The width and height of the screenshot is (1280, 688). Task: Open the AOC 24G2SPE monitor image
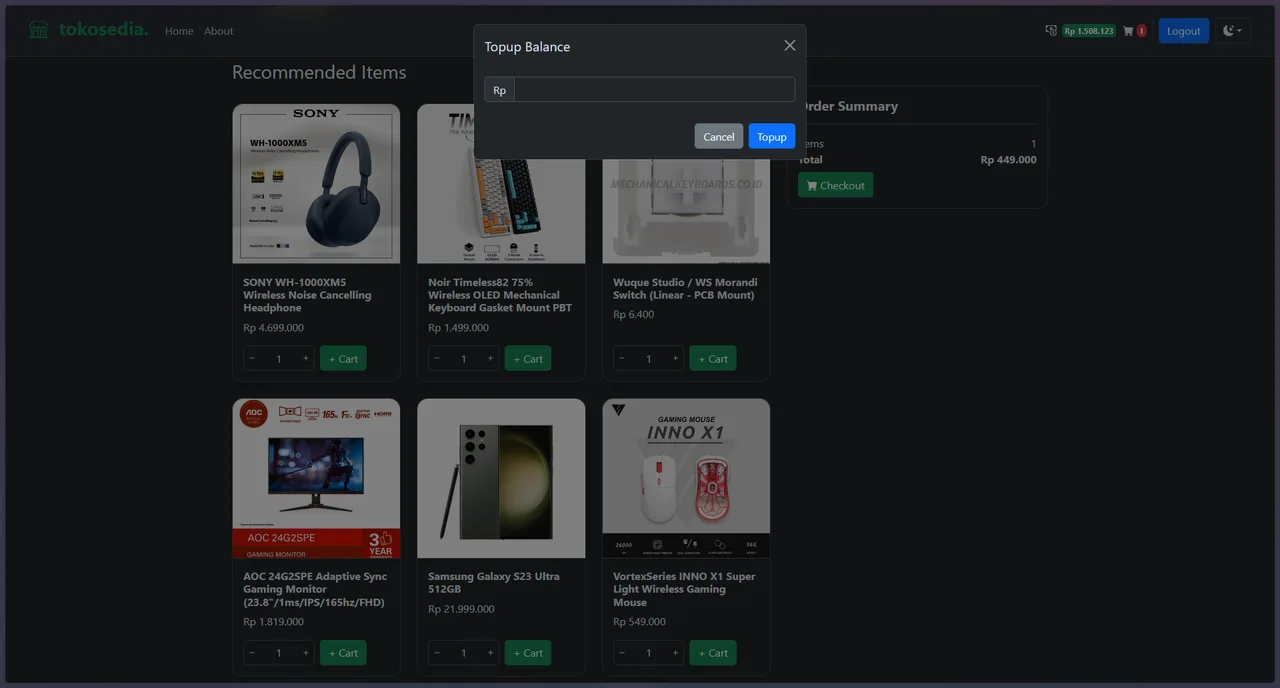[316, 478]
